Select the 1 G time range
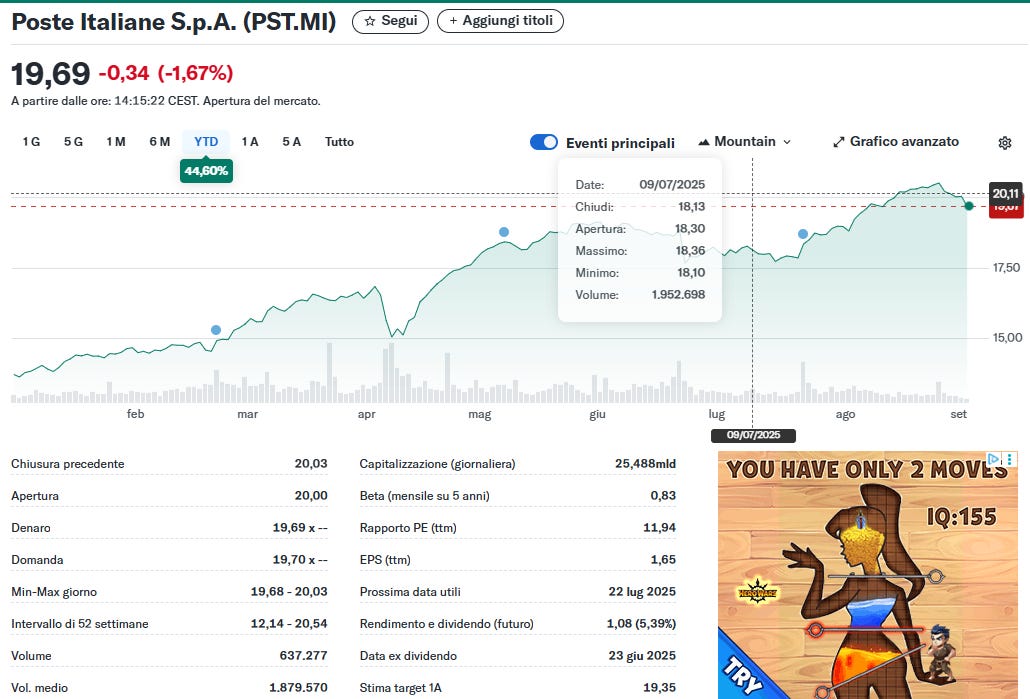Viewport: 1030px width, 699px height. point(32,142)
